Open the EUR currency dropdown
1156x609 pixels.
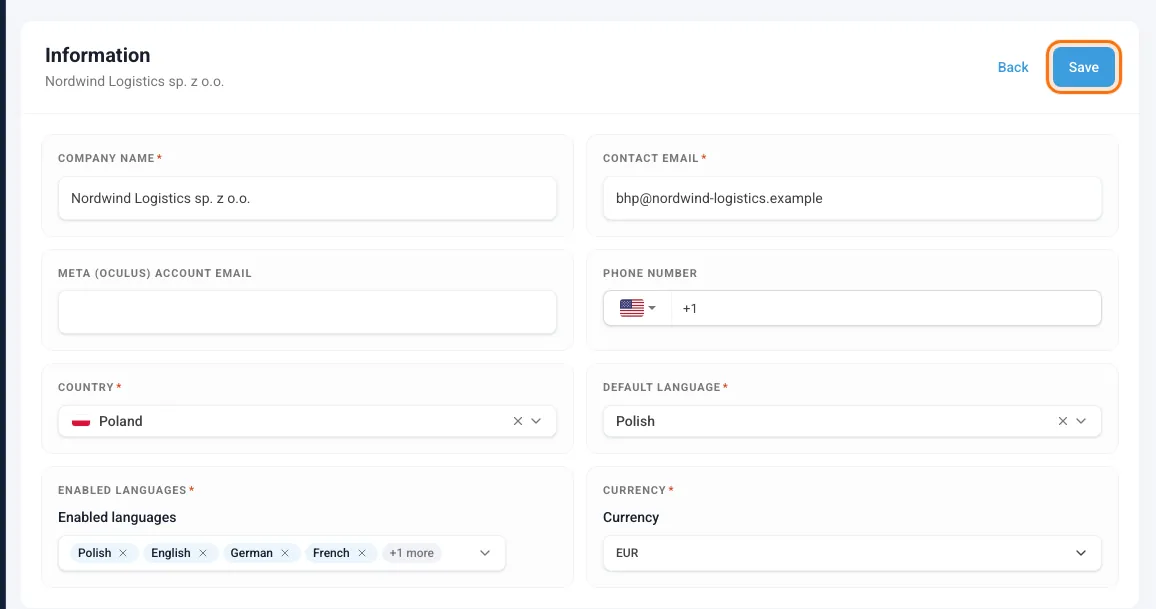852,553
